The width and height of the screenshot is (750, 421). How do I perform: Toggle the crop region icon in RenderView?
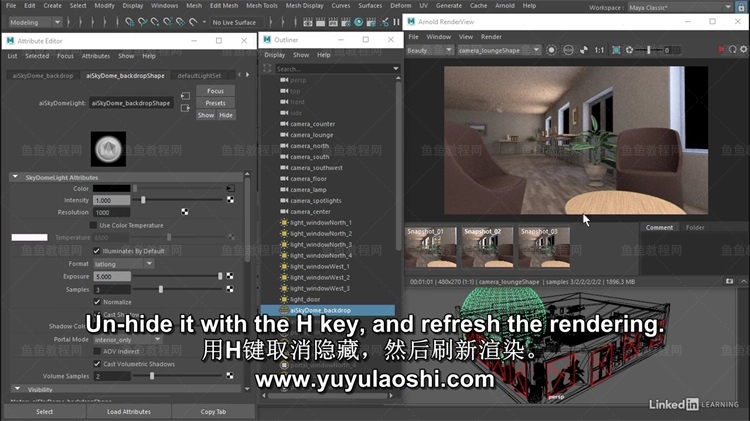point(616,50)
